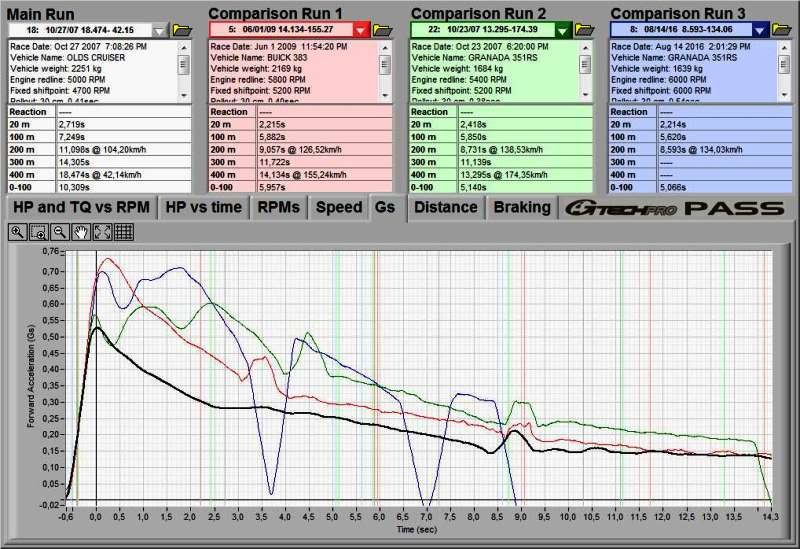This screenshot has height=549, width=800.
Task: Expand the Comparison Run 1 red dropdown
Action: click(x=361, y=30)
